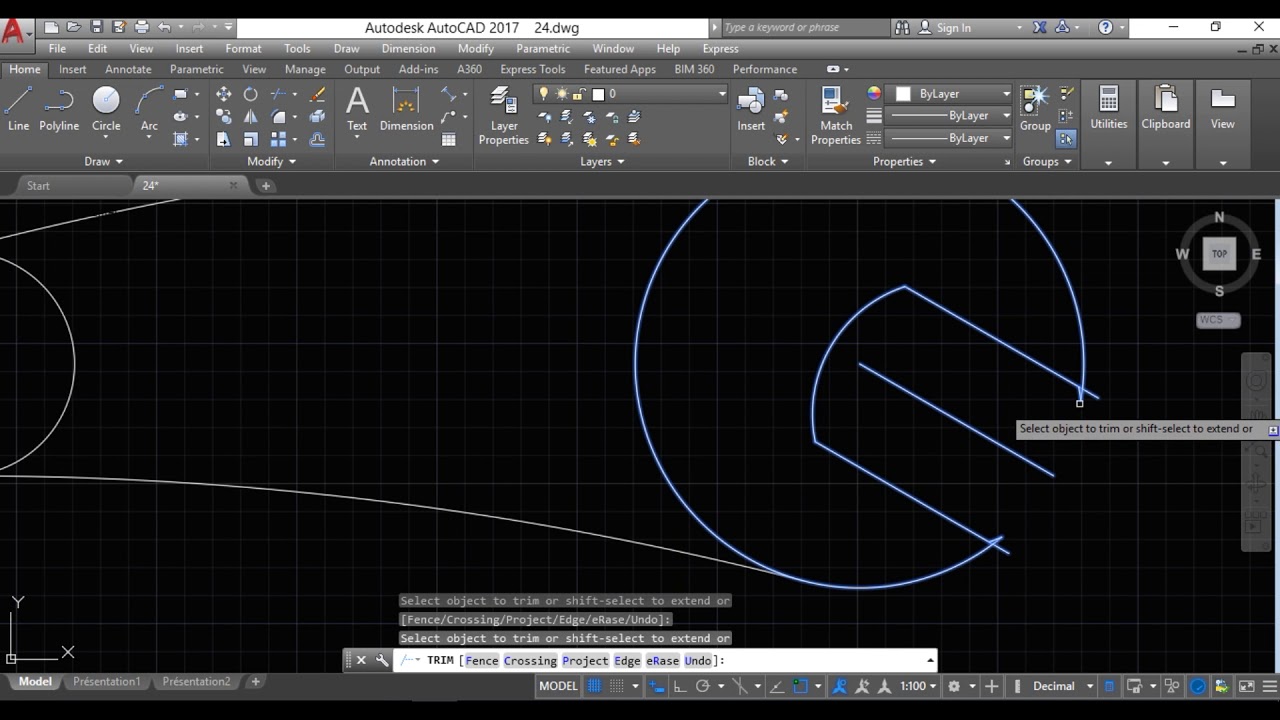This screenshot has width=1280, height=720.
Task: Switch to the Présentation1 layout tab
Action: point(106,682)
